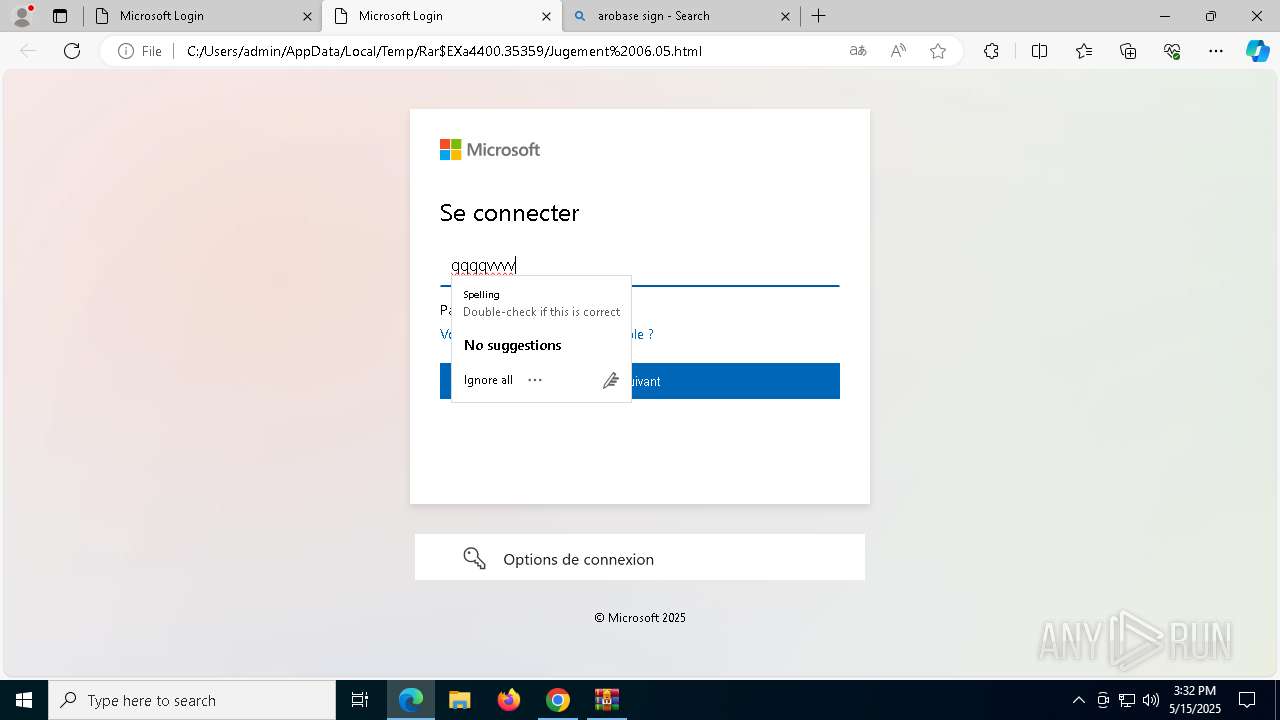Click the translate page icon
The width and height of the screenshot is (1280, 720).
click(857, 51)
